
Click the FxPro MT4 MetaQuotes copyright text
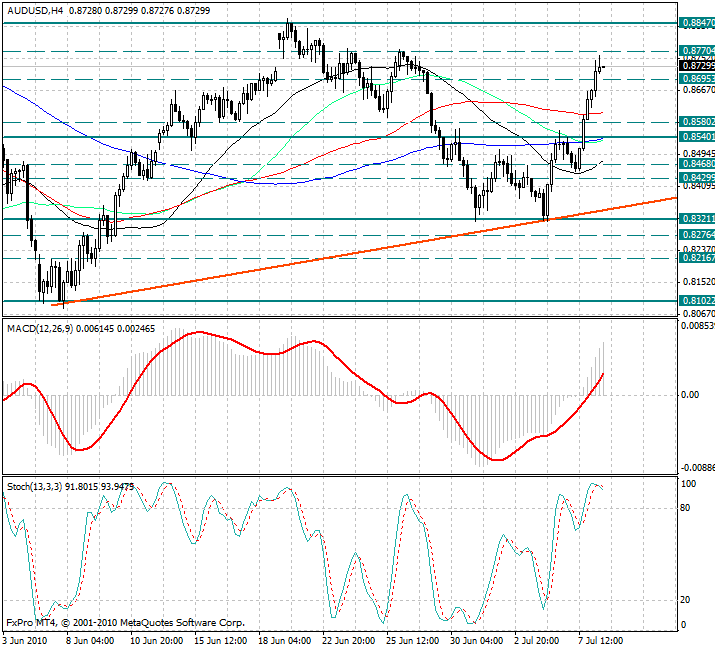click(x=125, y=622)
